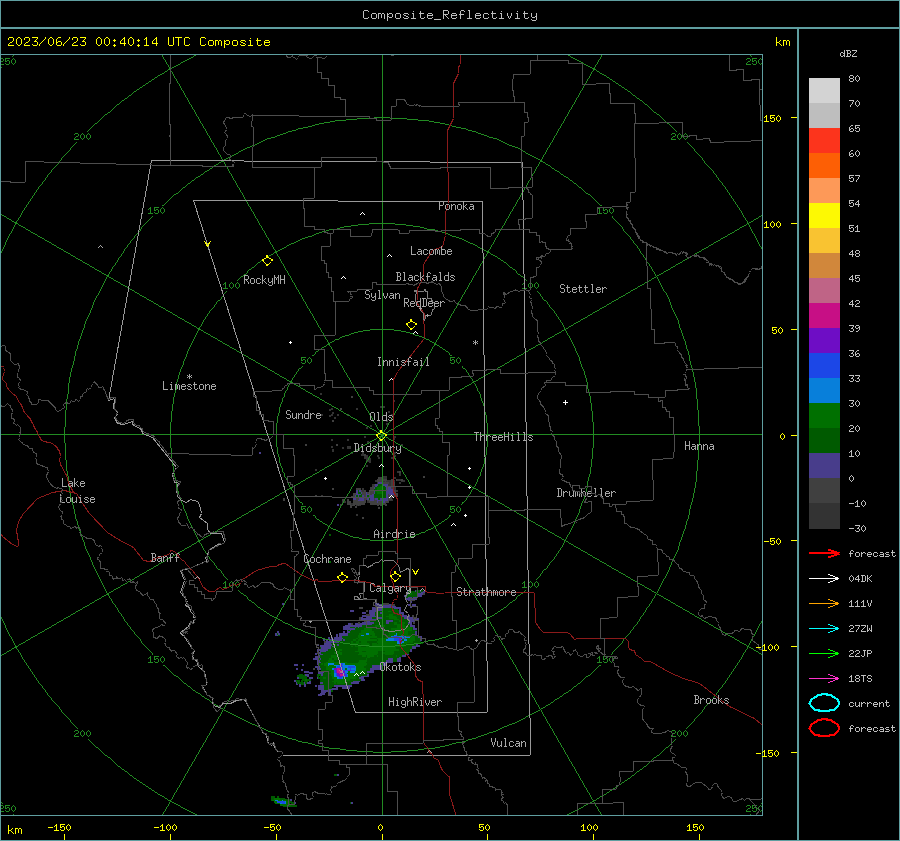This screenshot has height=841, width=900.
Task: Select the 80 dBZ light gray swatch
Action: click(824, 91)
